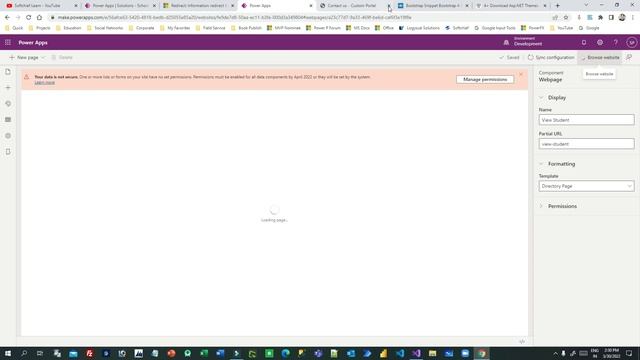Open the MS Docs bookmark
The image size is (640, 360).
point(358,28)
